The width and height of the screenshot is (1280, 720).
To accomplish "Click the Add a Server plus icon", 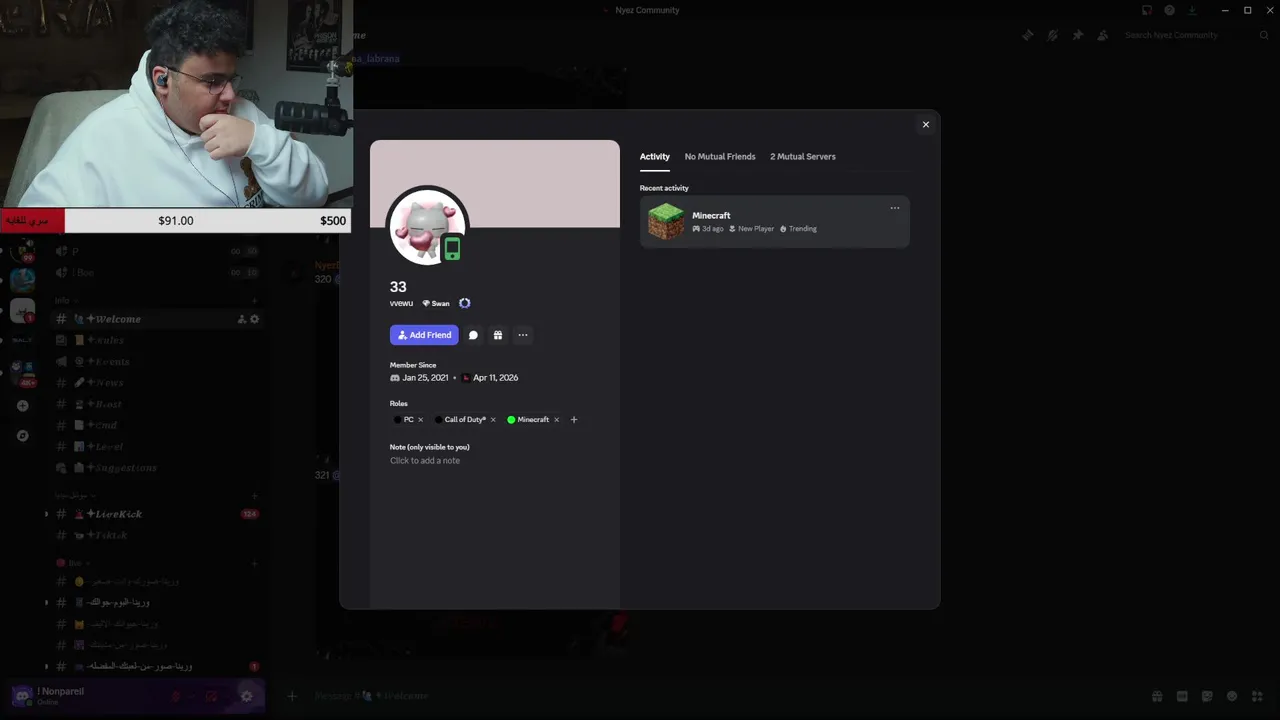I will pos(22,406).
